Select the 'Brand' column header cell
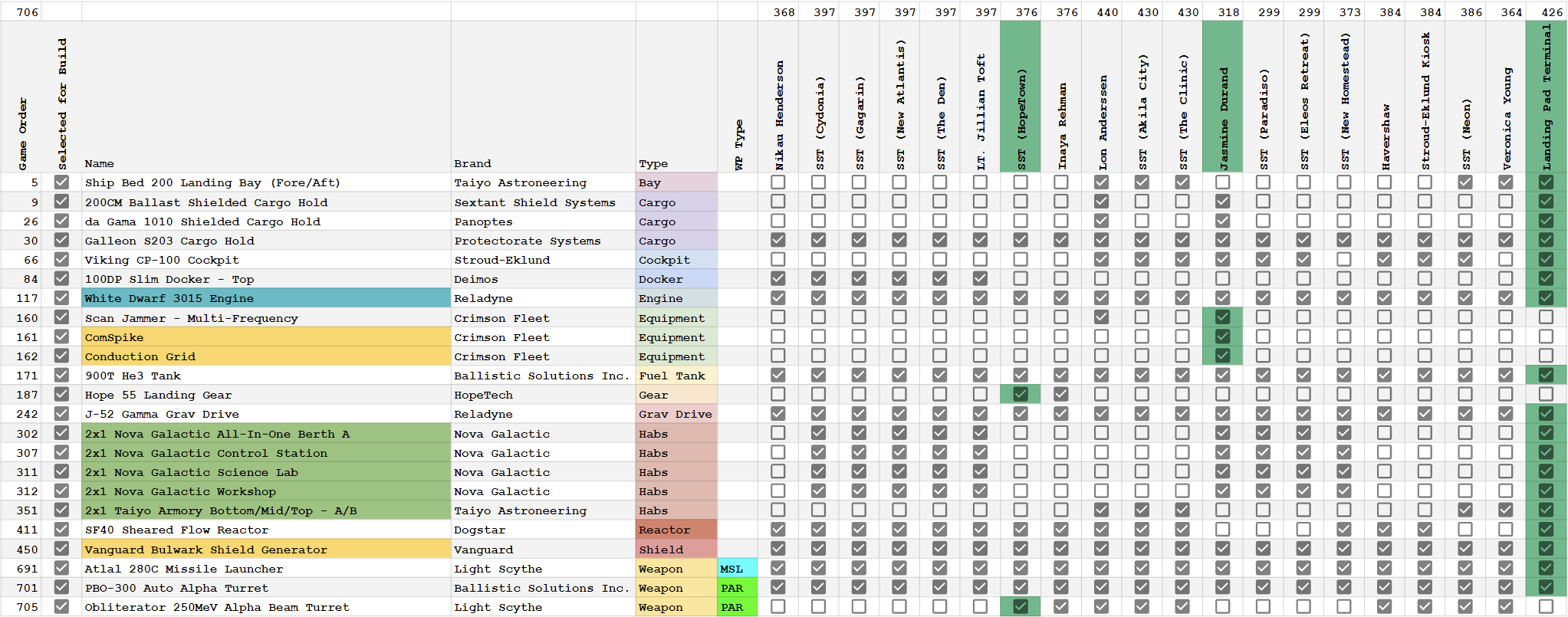 544,97
